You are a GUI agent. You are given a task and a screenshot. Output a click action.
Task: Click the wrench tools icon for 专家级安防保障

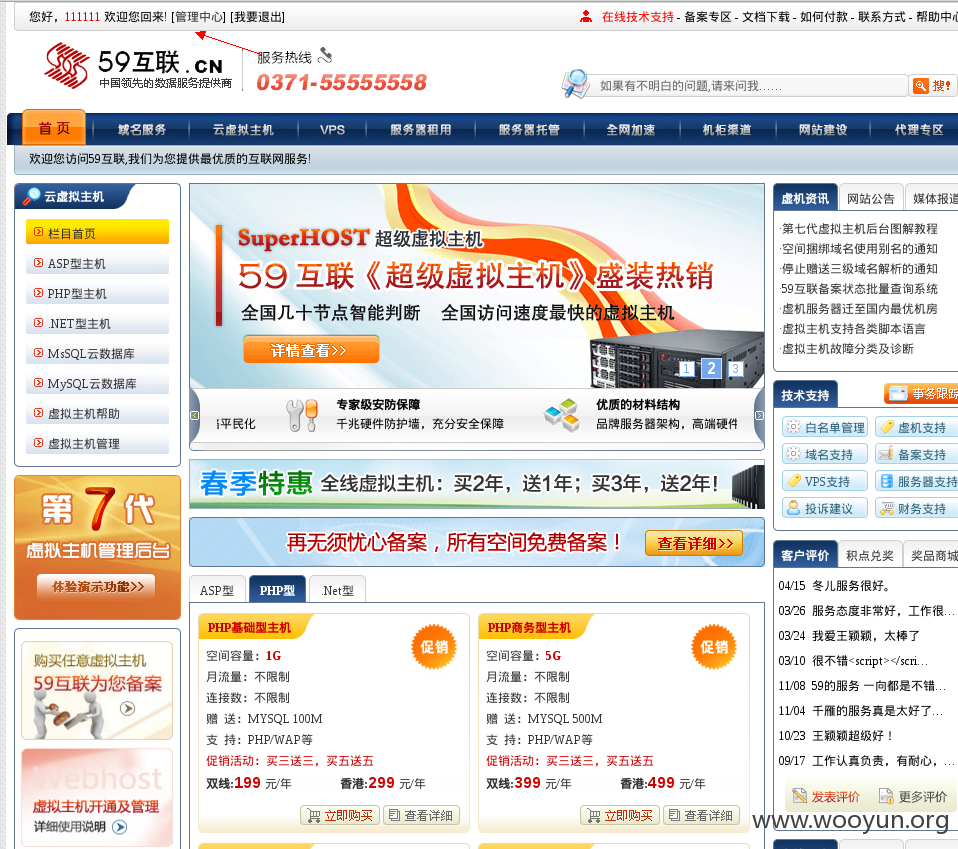point(302,415)
